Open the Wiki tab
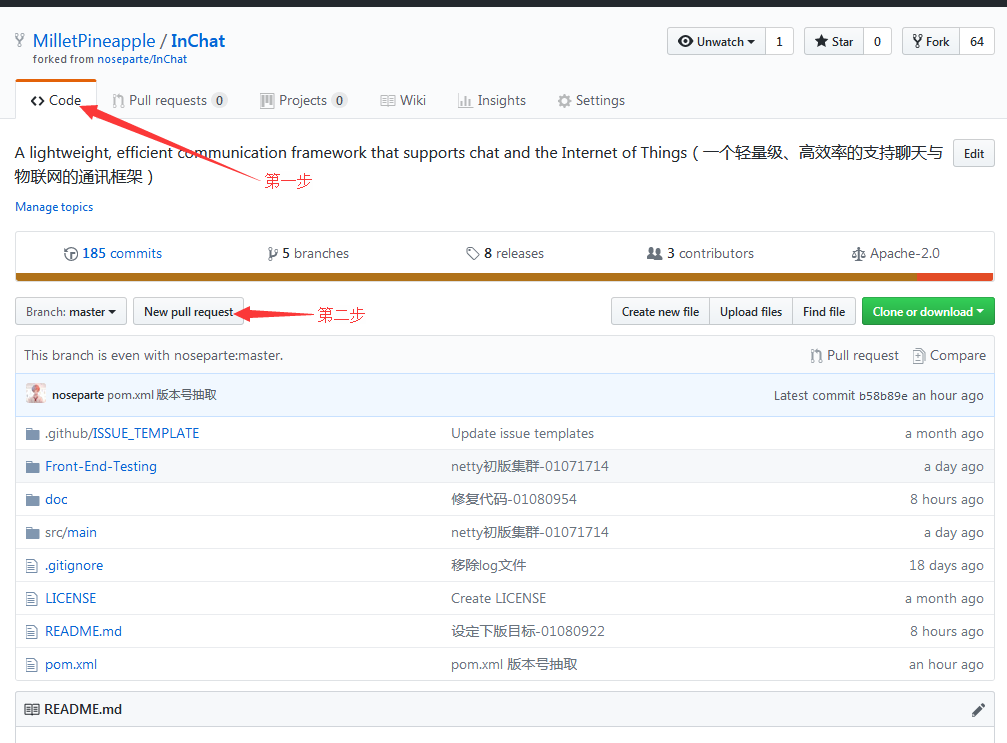This screenshot has height=743, width=1007. pyautogui.click(x=403, y=100)
